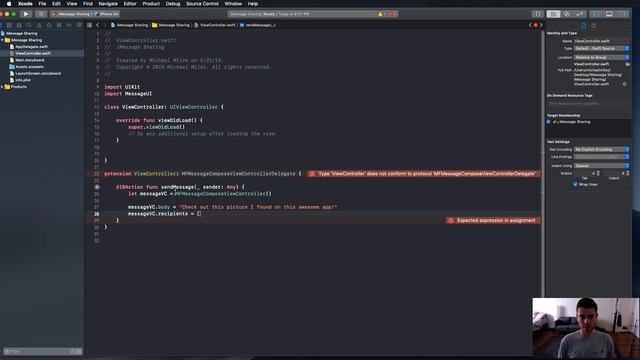
Task: Open the Navigate menu
Action: coord(108,4)
